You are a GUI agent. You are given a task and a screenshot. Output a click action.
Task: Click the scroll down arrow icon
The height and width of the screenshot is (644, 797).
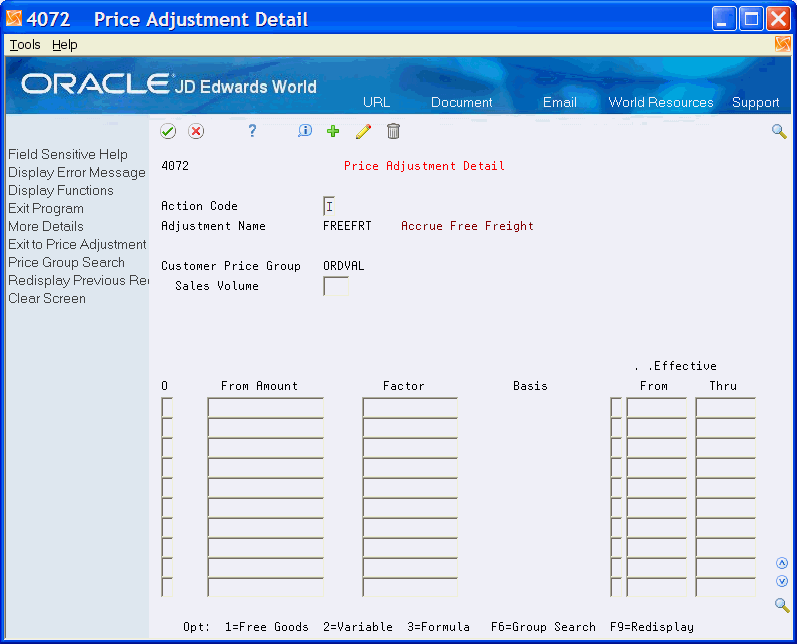[782, 581]
